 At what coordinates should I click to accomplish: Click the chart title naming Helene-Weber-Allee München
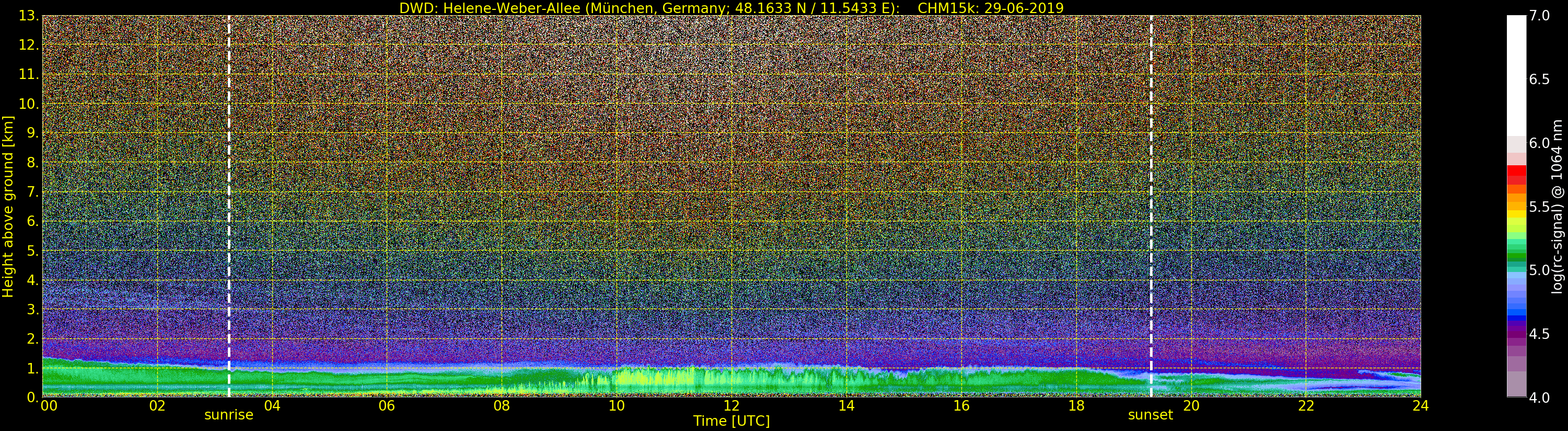click(731, 8)
